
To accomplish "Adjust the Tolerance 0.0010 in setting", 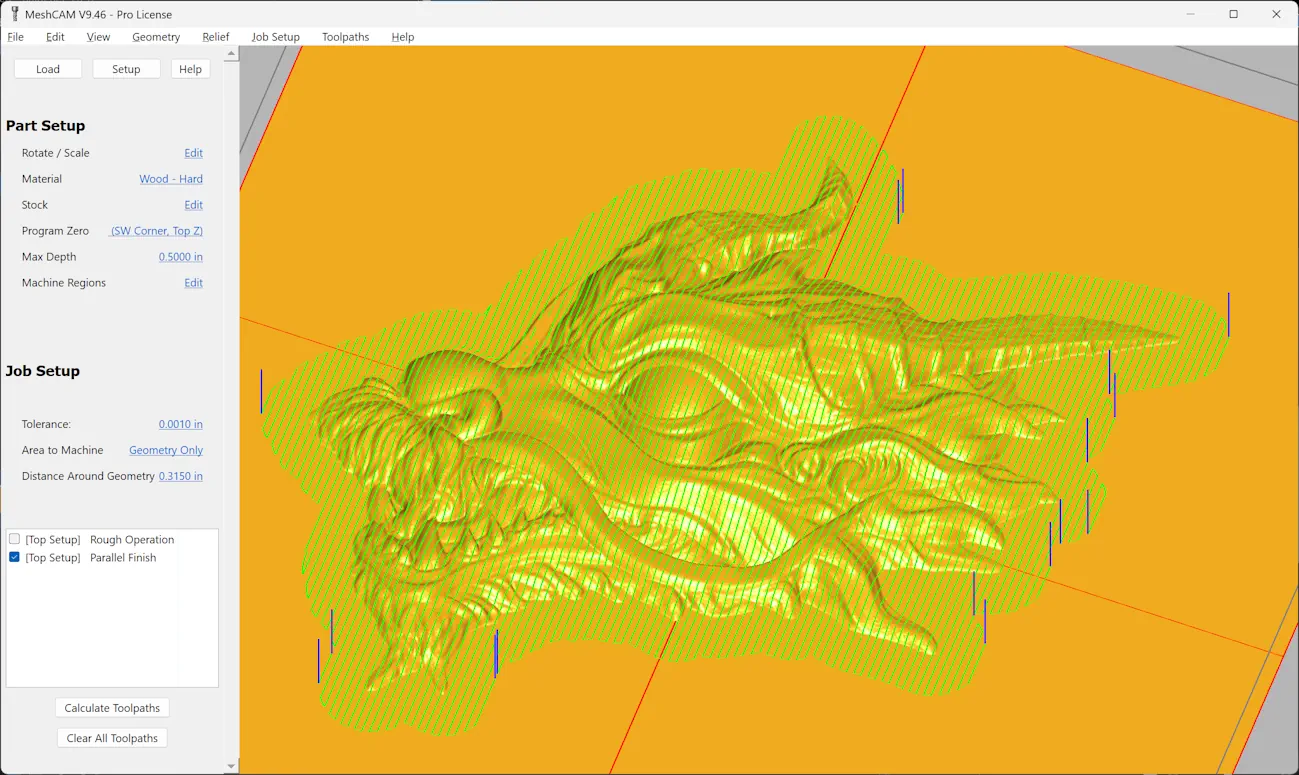I will pos(180,423).
